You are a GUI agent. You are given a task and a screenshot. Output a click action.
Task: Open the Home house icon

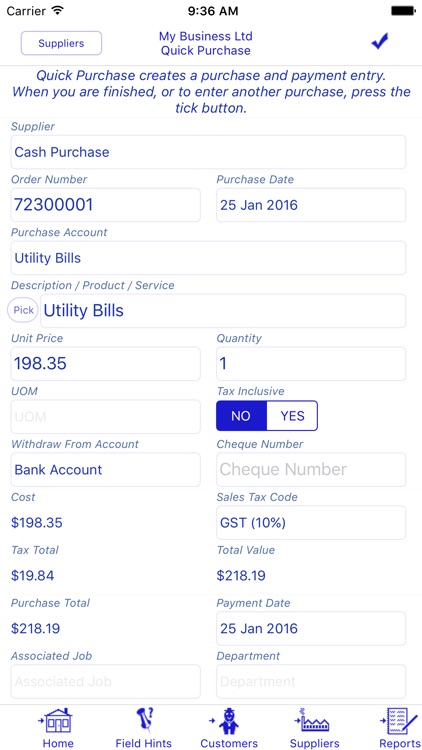point(58,721)
